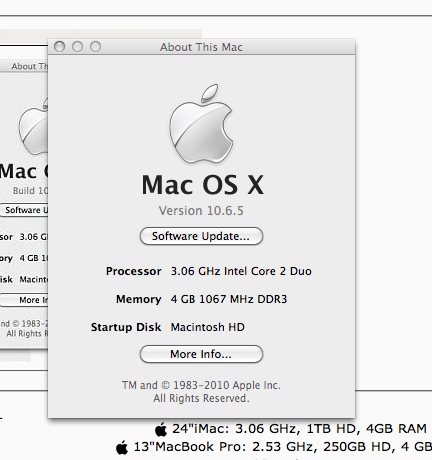Click the Startup Disk label

126,327
